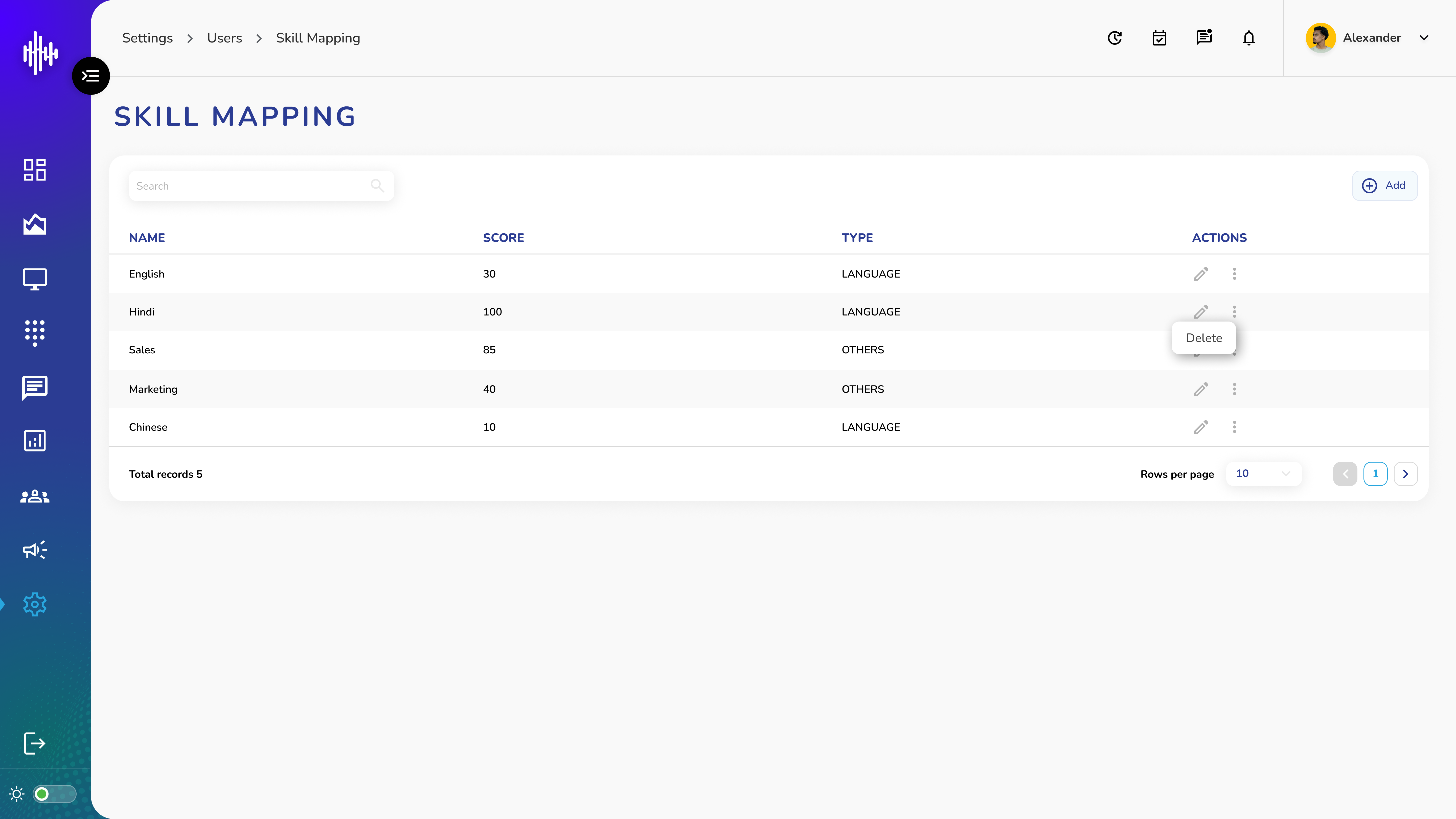Choose Delete from the popup menu
1456x819 pixels.
1204,338
